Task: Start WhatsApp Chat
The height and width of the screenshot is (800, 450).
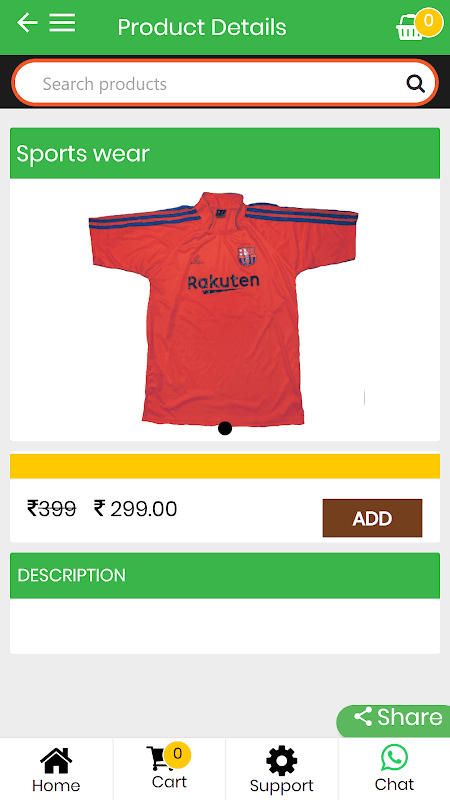Action: [x=394, y=758]
